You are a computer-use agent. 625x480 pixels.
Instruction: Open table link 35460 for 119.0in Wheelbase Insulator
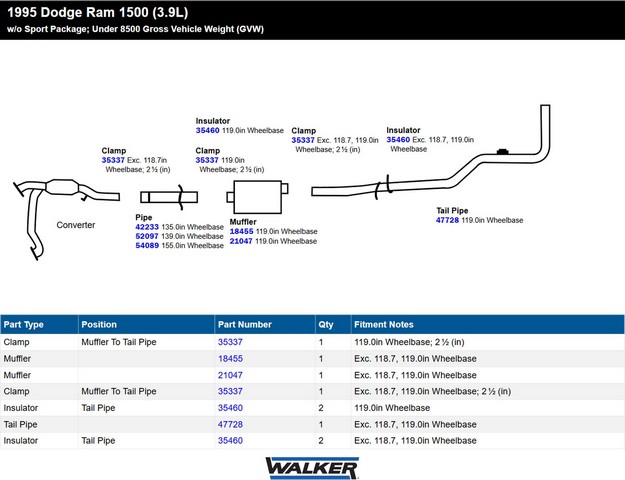pyautogui.click(x=230, y=408)
